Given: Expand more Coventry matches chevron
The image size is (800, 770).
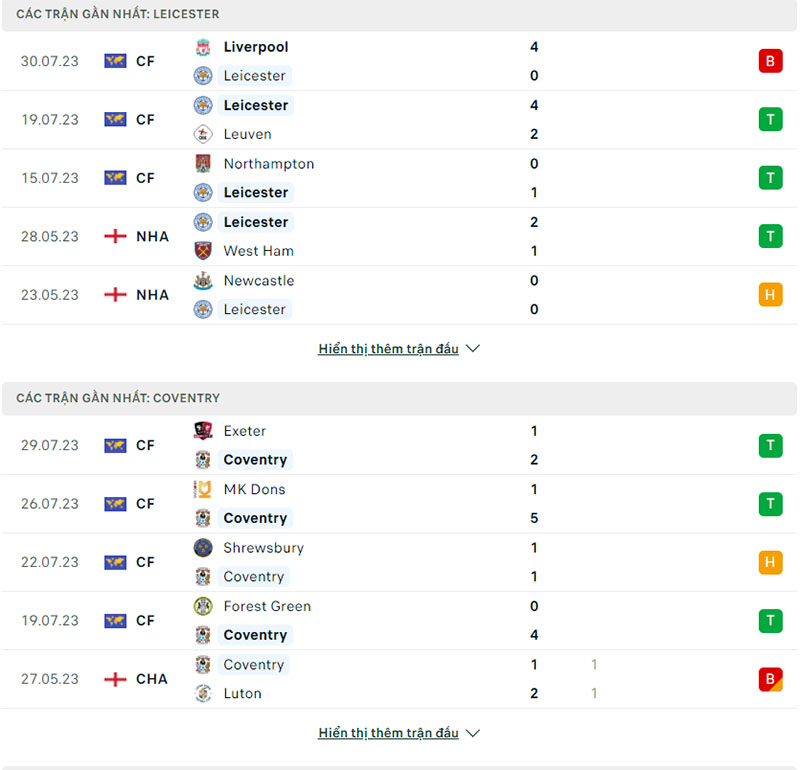Looking at the screenshot, I should point(473,733).
